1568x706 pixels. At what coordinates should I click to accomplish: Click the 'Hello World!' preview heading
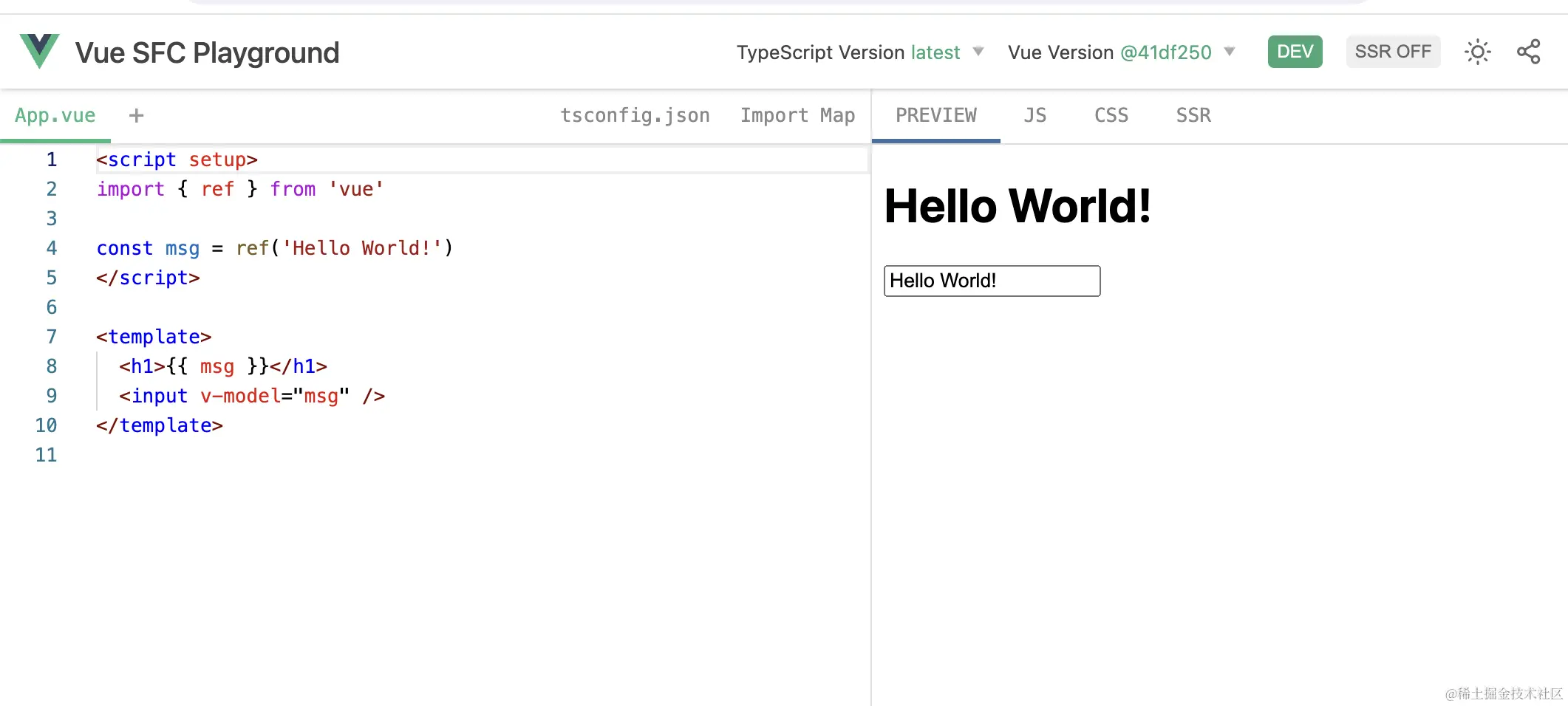1017,205
